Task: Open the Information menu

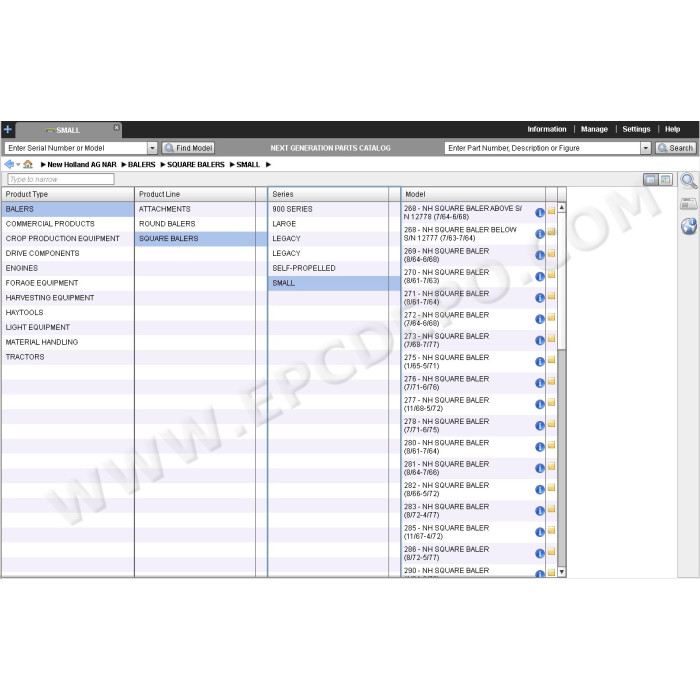Action: [546, 129]
